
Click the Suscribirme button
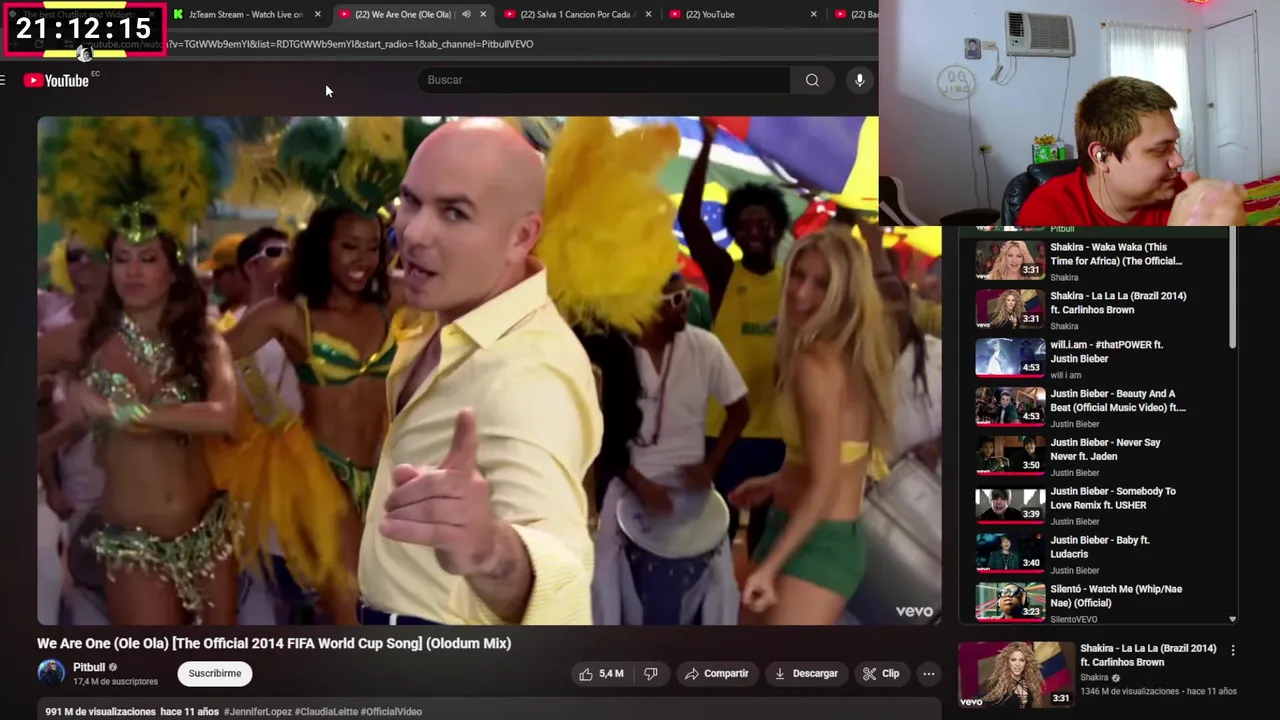(215, 674)
